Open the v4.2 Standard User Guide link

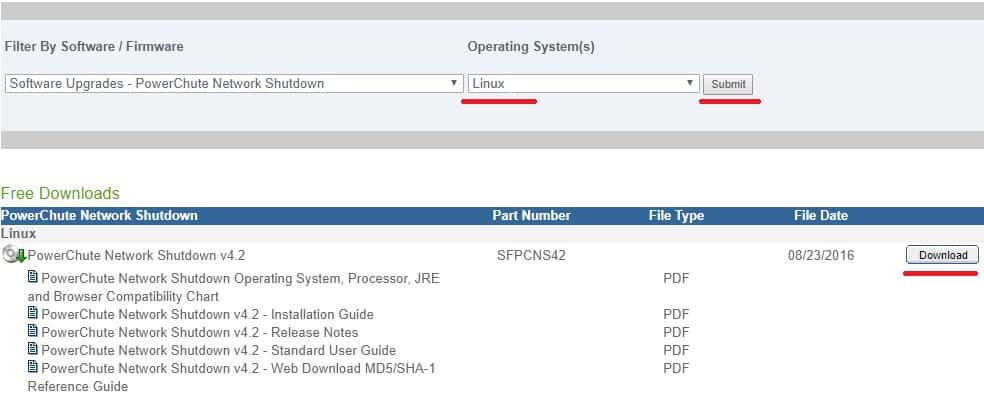coord(218,350)
